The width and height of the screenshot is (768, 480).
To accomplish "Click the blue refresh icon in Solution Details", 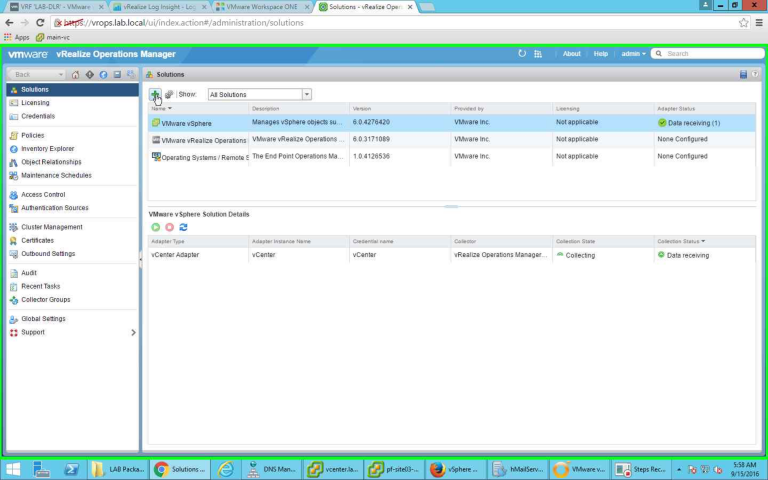I will click(x=183, y=227).
